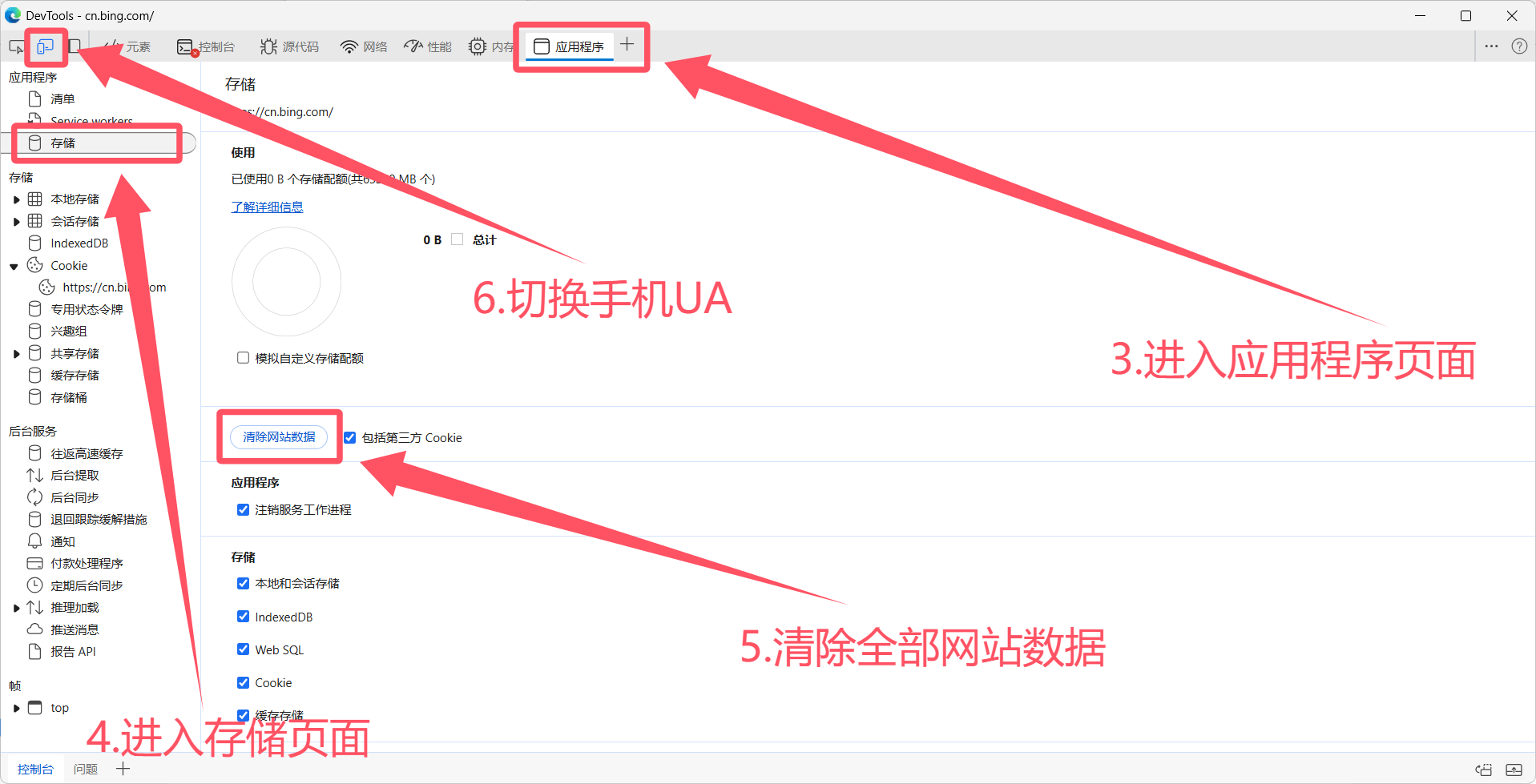Toggle 注销服务工作进程 checkbox
Screen dimensions: 1536x784
pyautogui.click(x=243, y=510)
